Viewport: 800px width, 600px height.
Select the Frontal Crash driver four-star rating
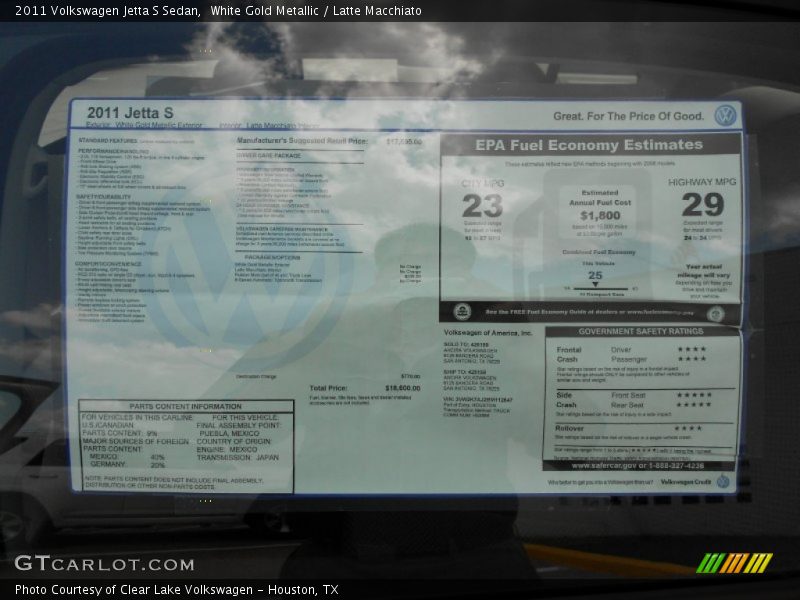pos(692,348)
